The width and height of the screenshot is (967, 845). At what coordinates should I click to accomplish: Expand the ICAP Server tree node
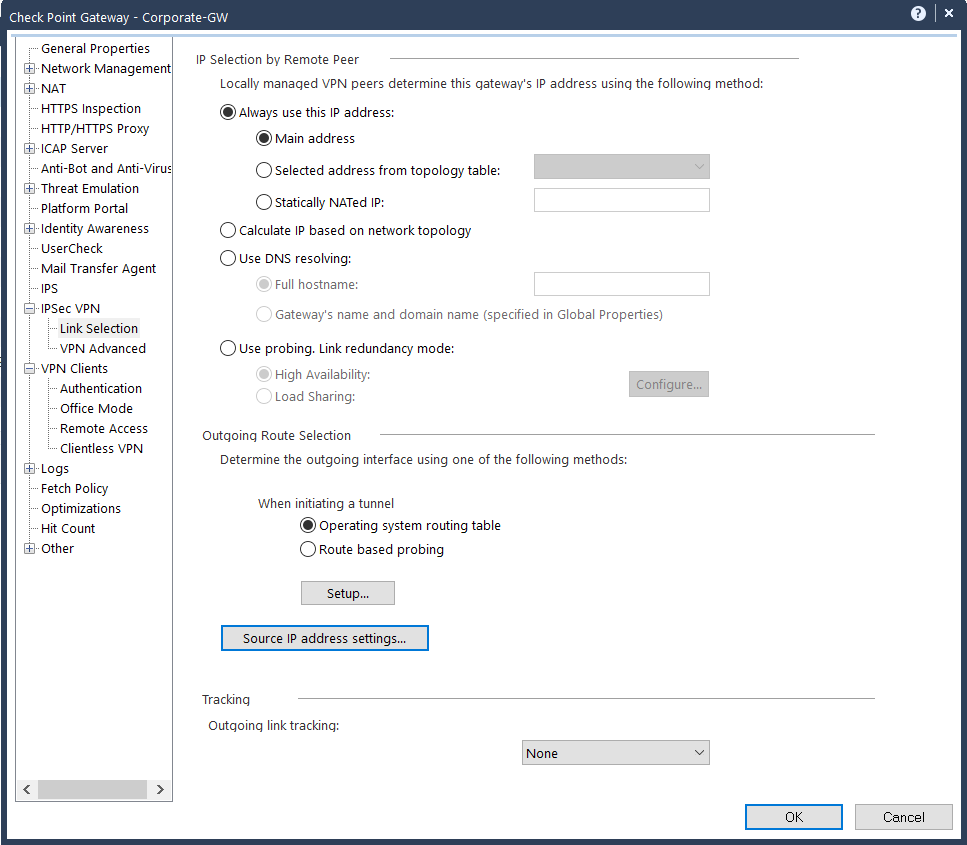(29, 149)
